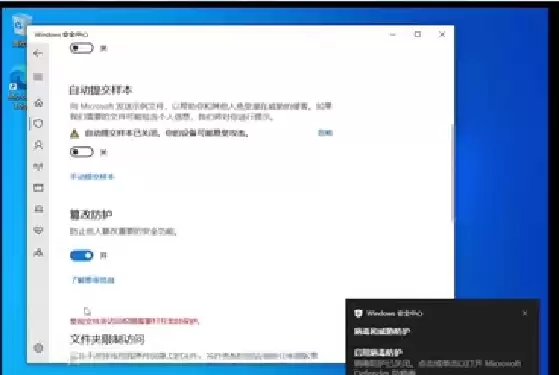
Task: Open the Account protection person icon
Action: [39, 145]
